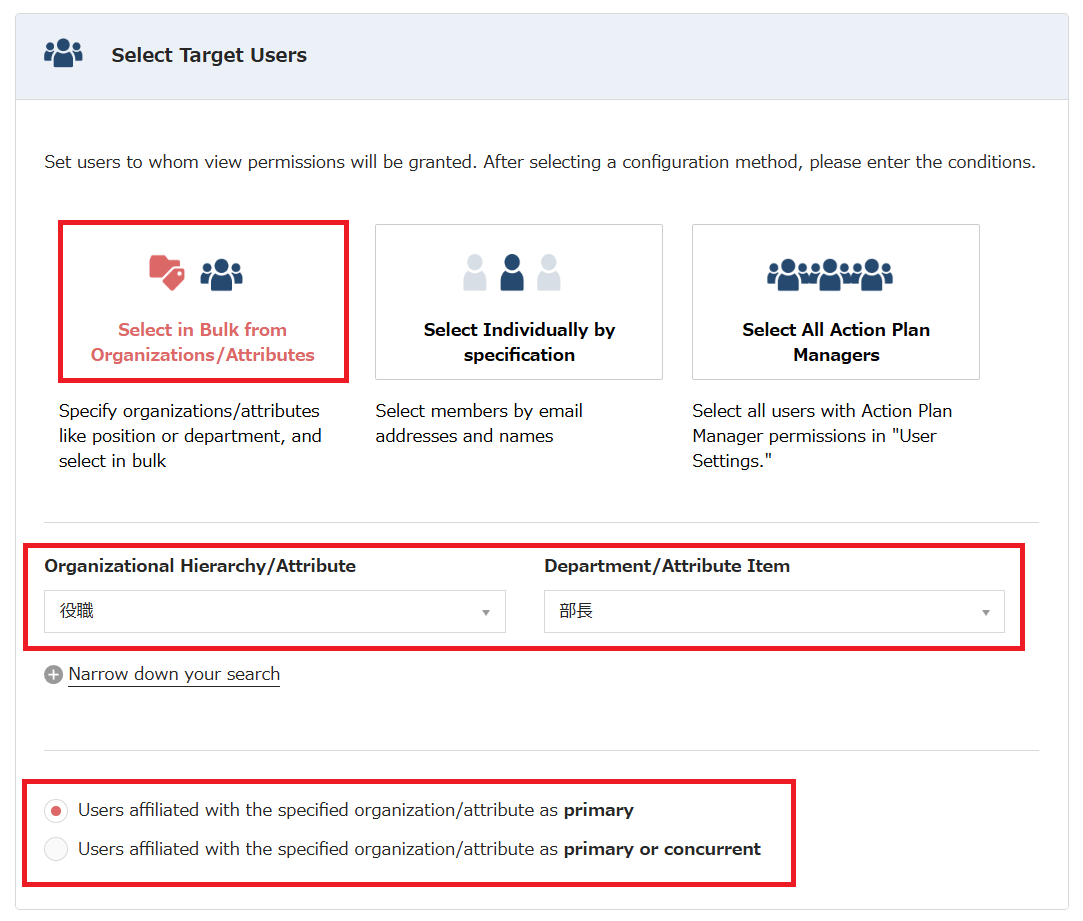Click the 'Select members by email addresses' description
Image resolution: width=1083 pixels, height=921 pixels.
point(479,423)
